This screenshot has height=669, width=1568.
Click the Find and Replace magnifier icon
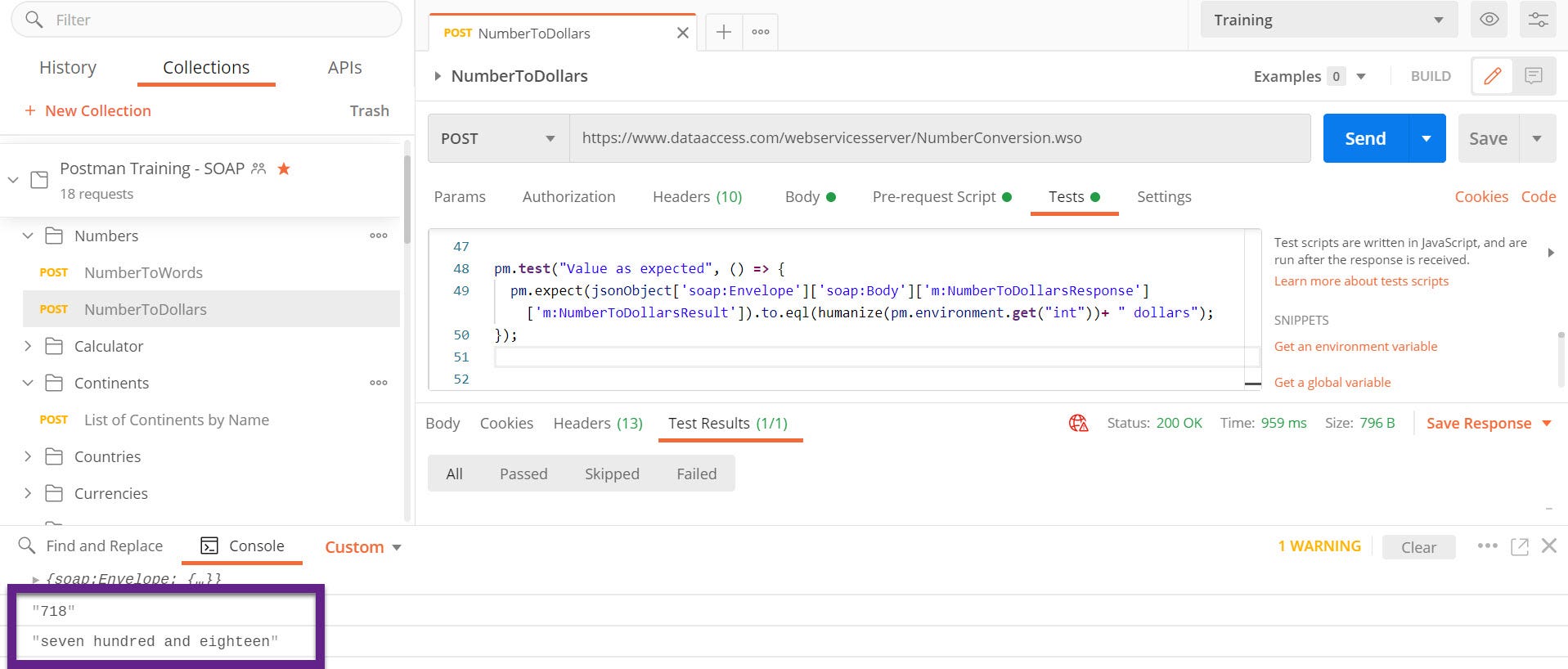26,546
